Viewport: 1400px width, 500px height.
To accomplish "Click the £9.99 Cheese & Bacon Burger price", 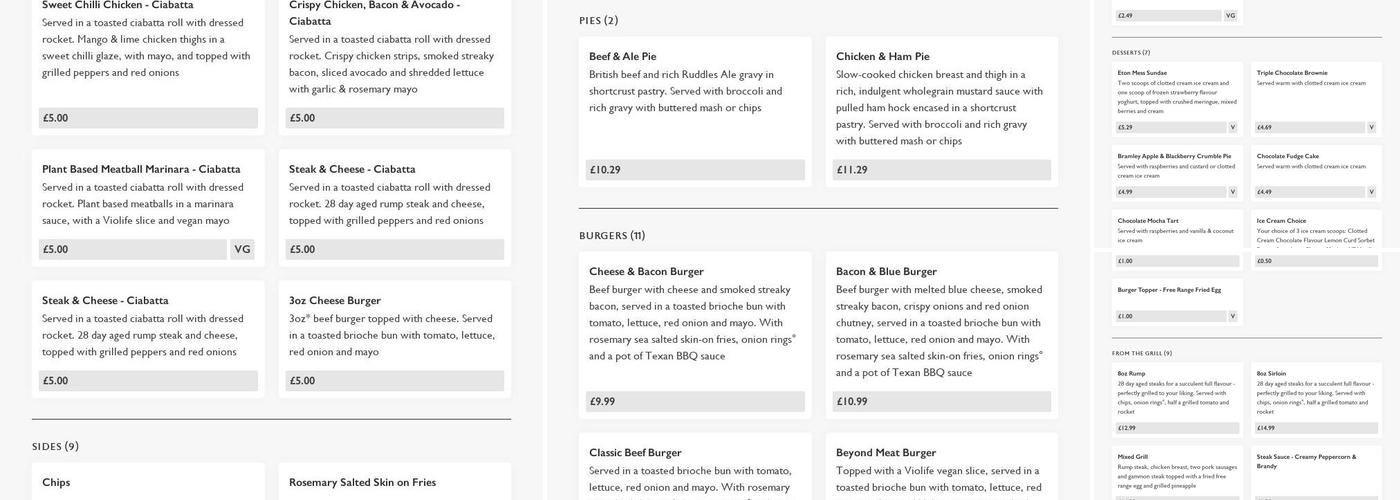I will pos(695,402).
